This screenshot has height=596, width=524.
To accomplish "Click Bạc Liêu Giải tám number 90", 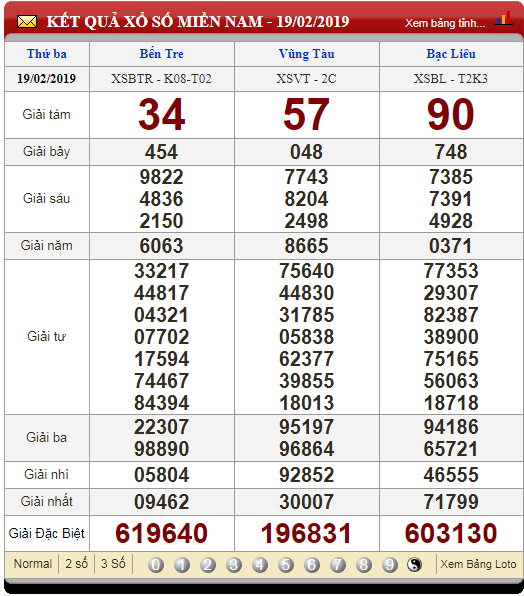I will (451, 114).
